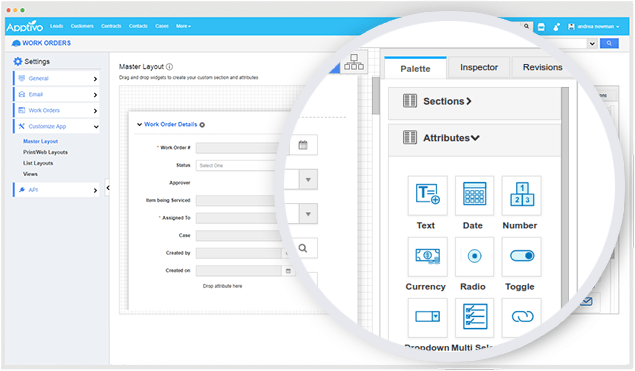Collapse the Attributes group
This screenshot has height=371, width=635.
point(475,138)
